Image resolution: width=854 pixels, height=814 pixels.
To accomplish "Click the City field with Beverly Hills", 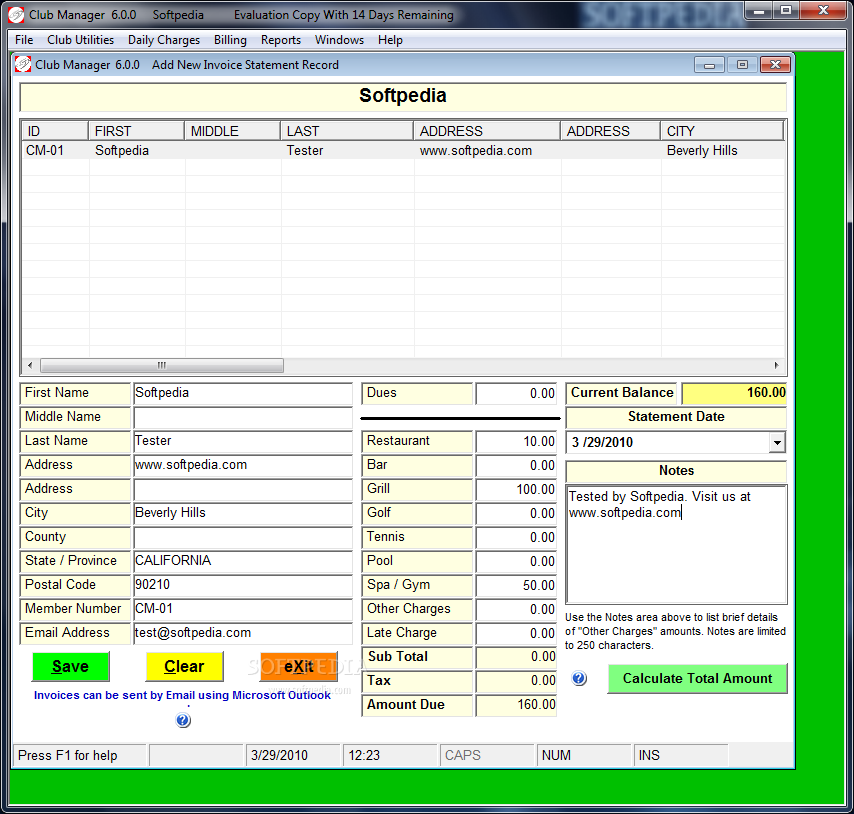I will point(243,513).
